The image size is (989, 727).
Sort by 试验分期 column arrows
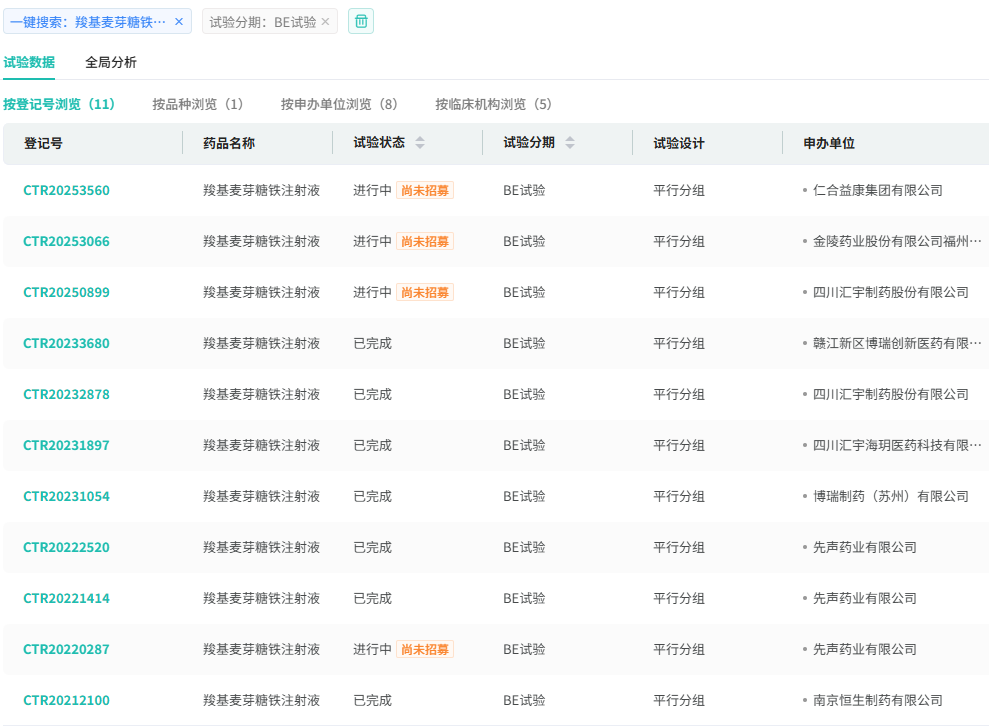(x=570, y=143)
